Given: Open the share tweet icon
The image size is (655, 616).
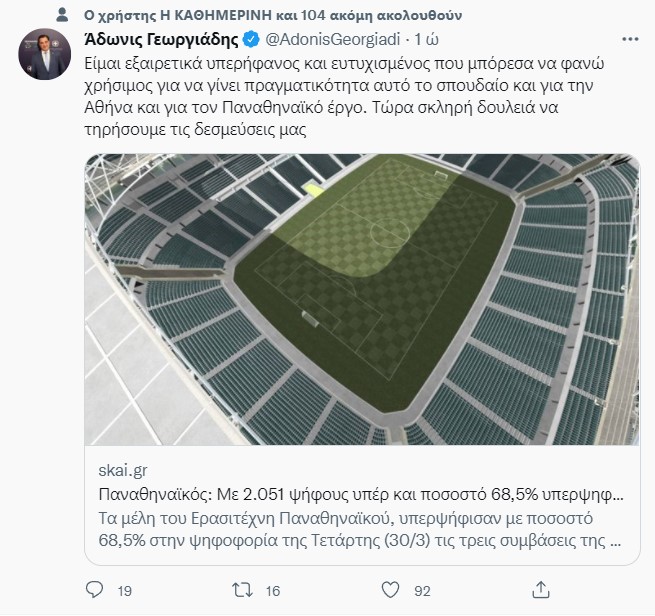Looking at the screenshot, I should pyautogui.click(x=541, y=590).
